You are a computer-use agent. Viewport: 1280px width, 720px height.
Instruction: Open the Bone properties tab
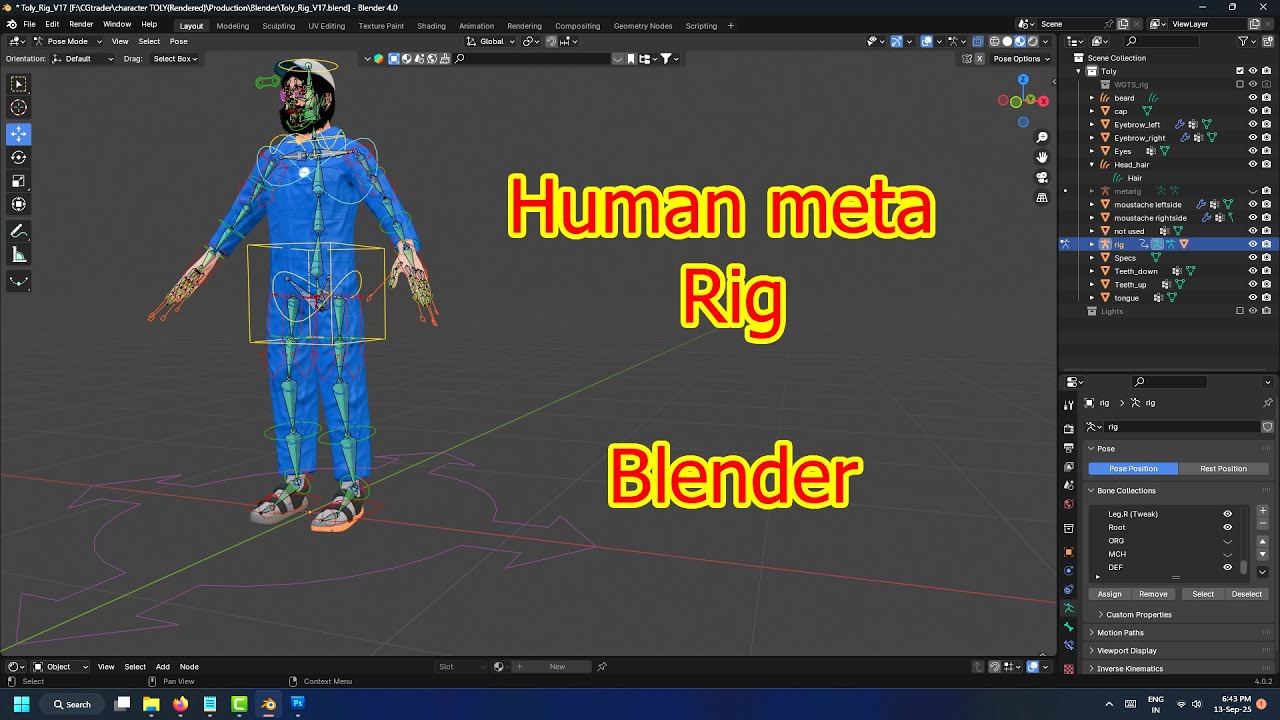(1069, 627)
